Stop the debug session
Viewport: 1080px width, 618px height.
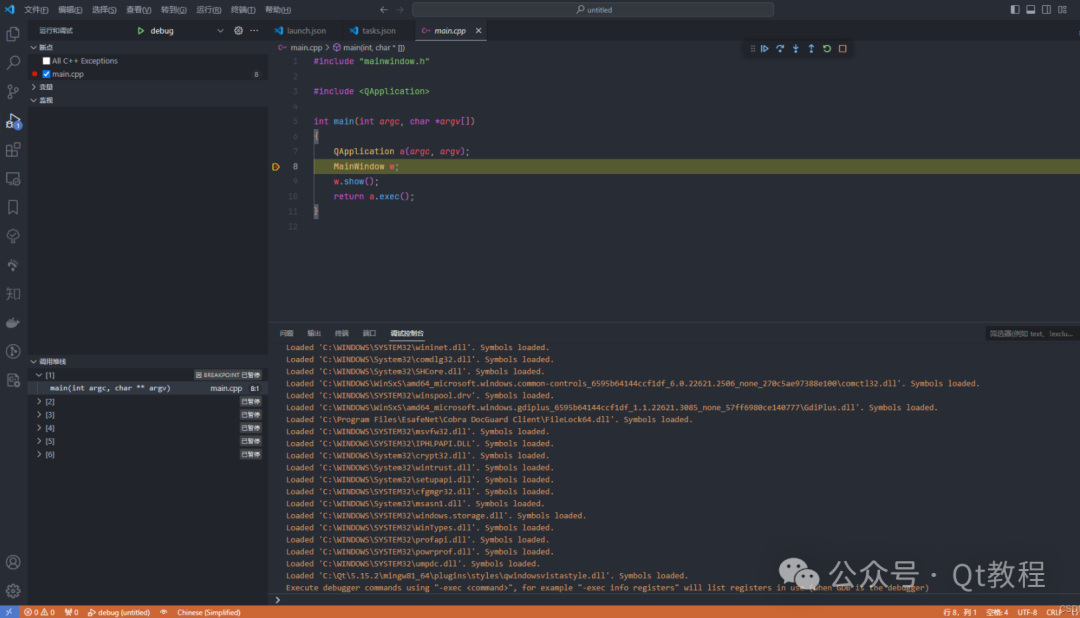[843, 49]
